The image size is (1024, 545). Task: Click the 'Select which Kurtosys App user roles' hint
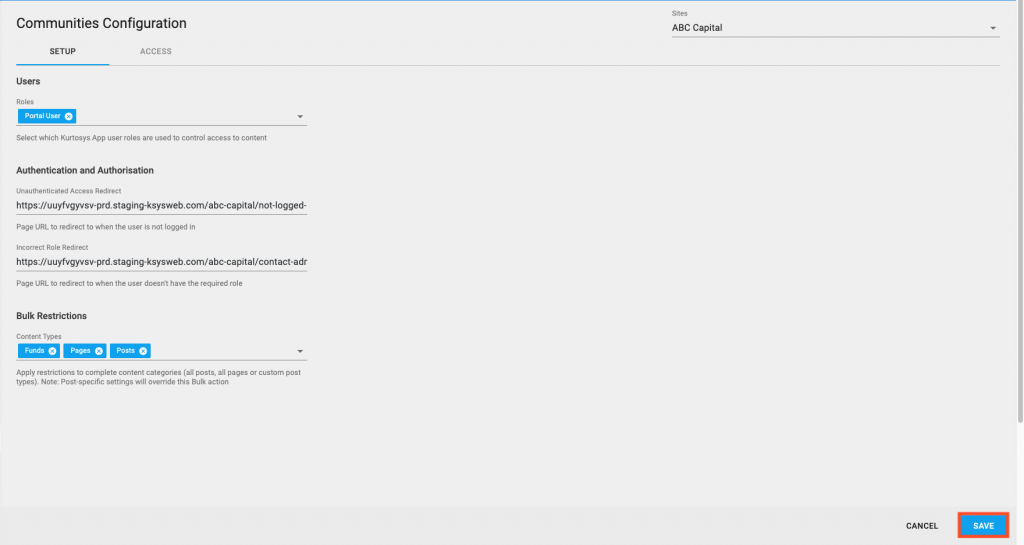(x=142, y=138)
